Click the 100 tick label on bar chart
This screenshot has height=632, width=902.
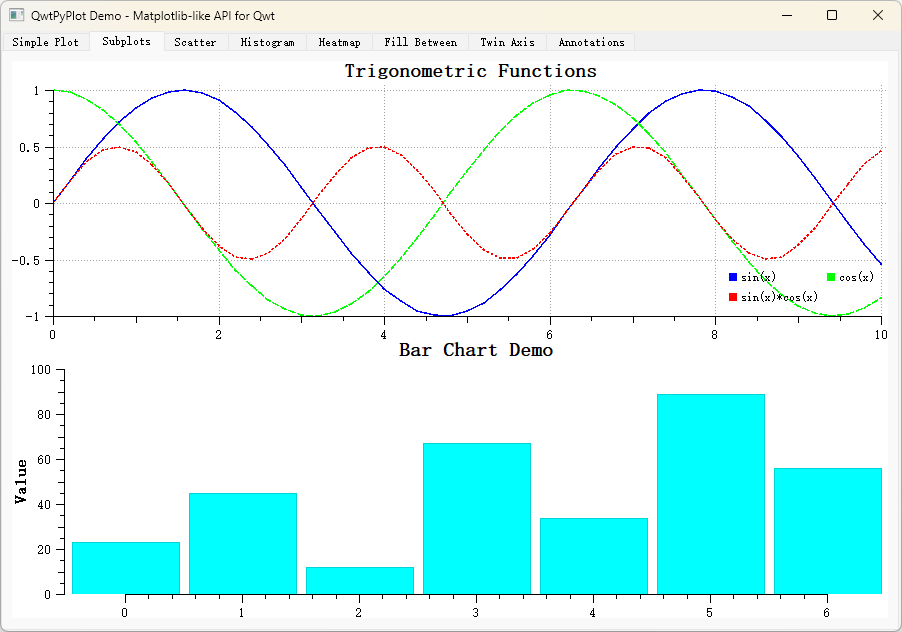coord(40,370)
